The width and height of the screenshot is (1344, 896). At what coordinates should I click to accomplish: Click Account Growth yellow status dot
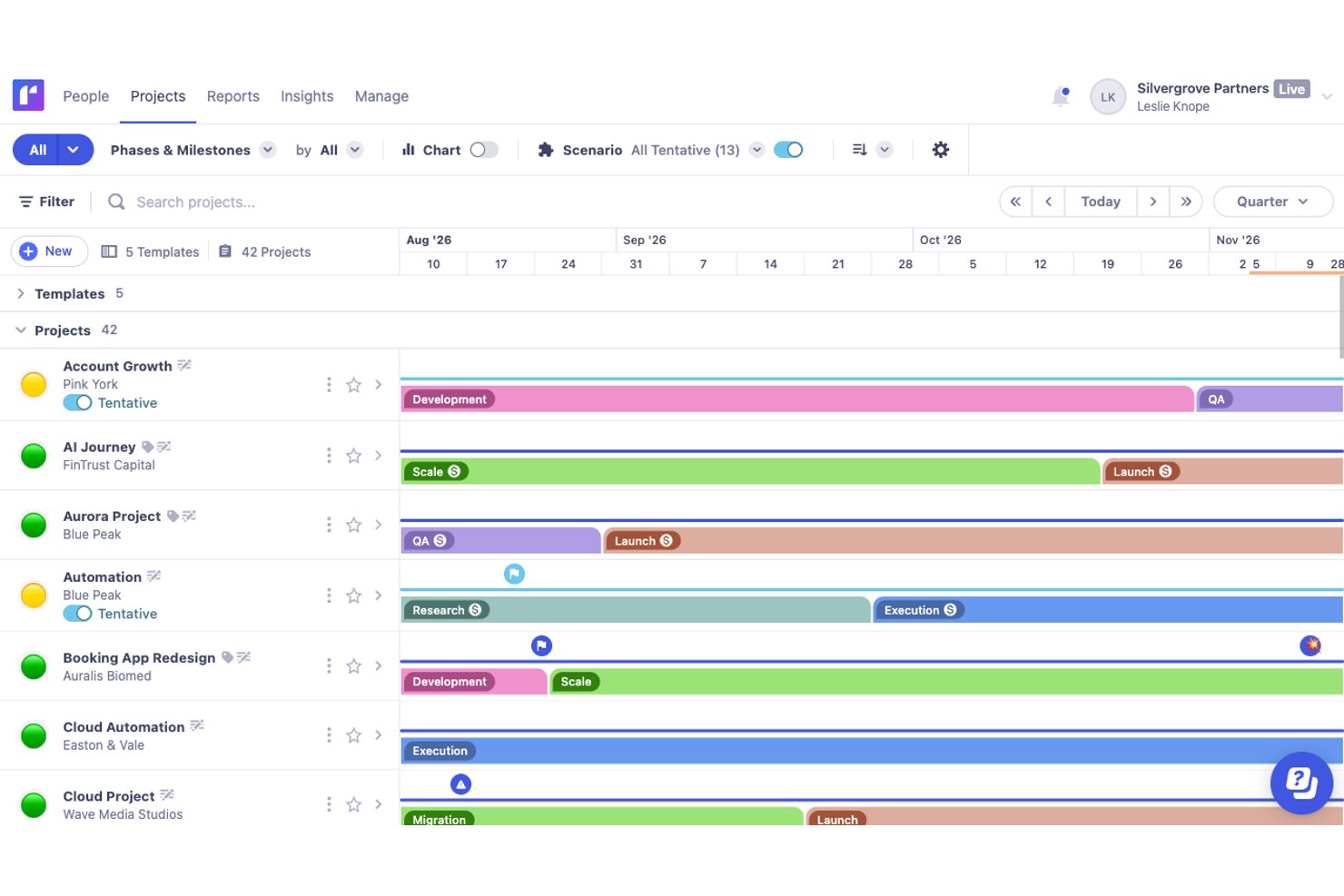(34, 385)
